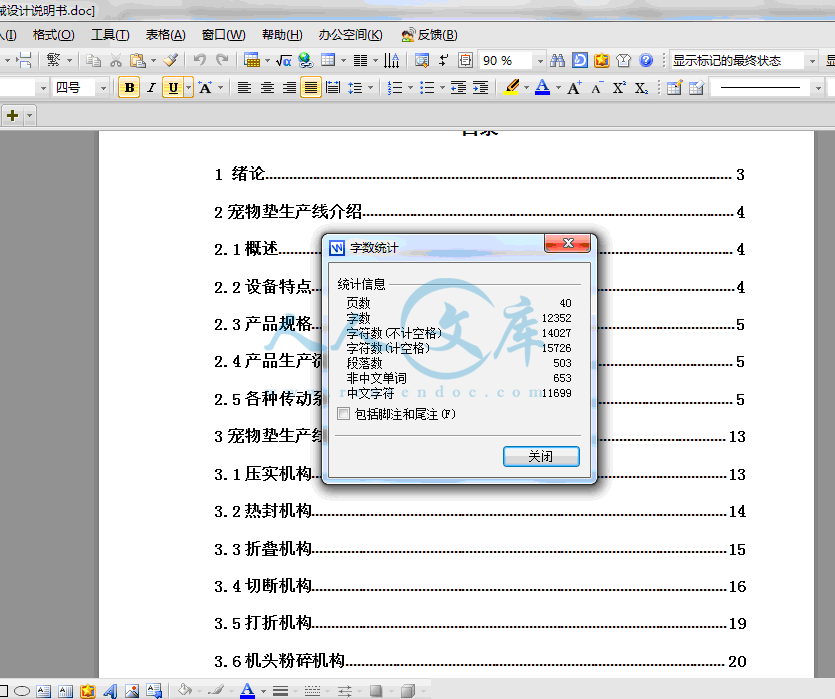Click the globe hyperlink icon
Image resolution: width=835 pixels, height=699 pixels.
[306, 60]
